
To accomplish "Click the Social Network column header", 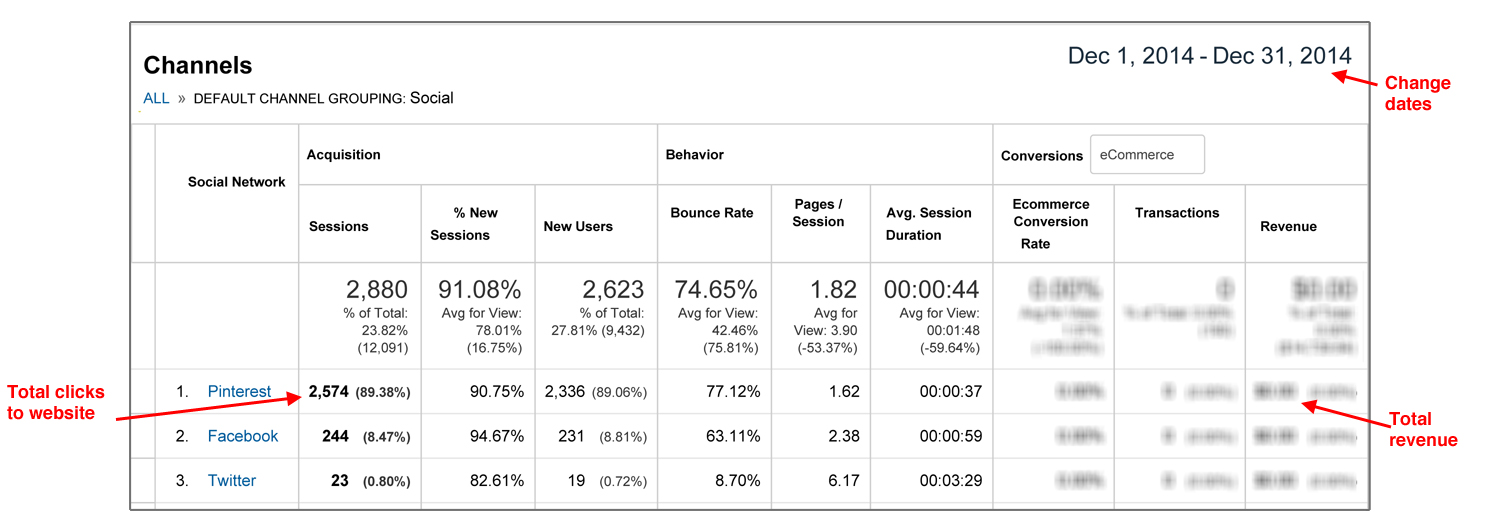I will point(237,182).
